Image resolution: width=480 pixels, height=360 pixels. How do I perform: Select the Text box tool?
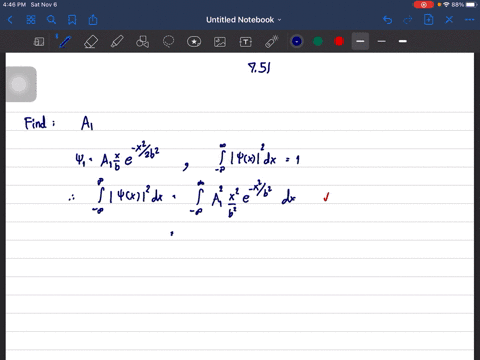click(246, 42)
